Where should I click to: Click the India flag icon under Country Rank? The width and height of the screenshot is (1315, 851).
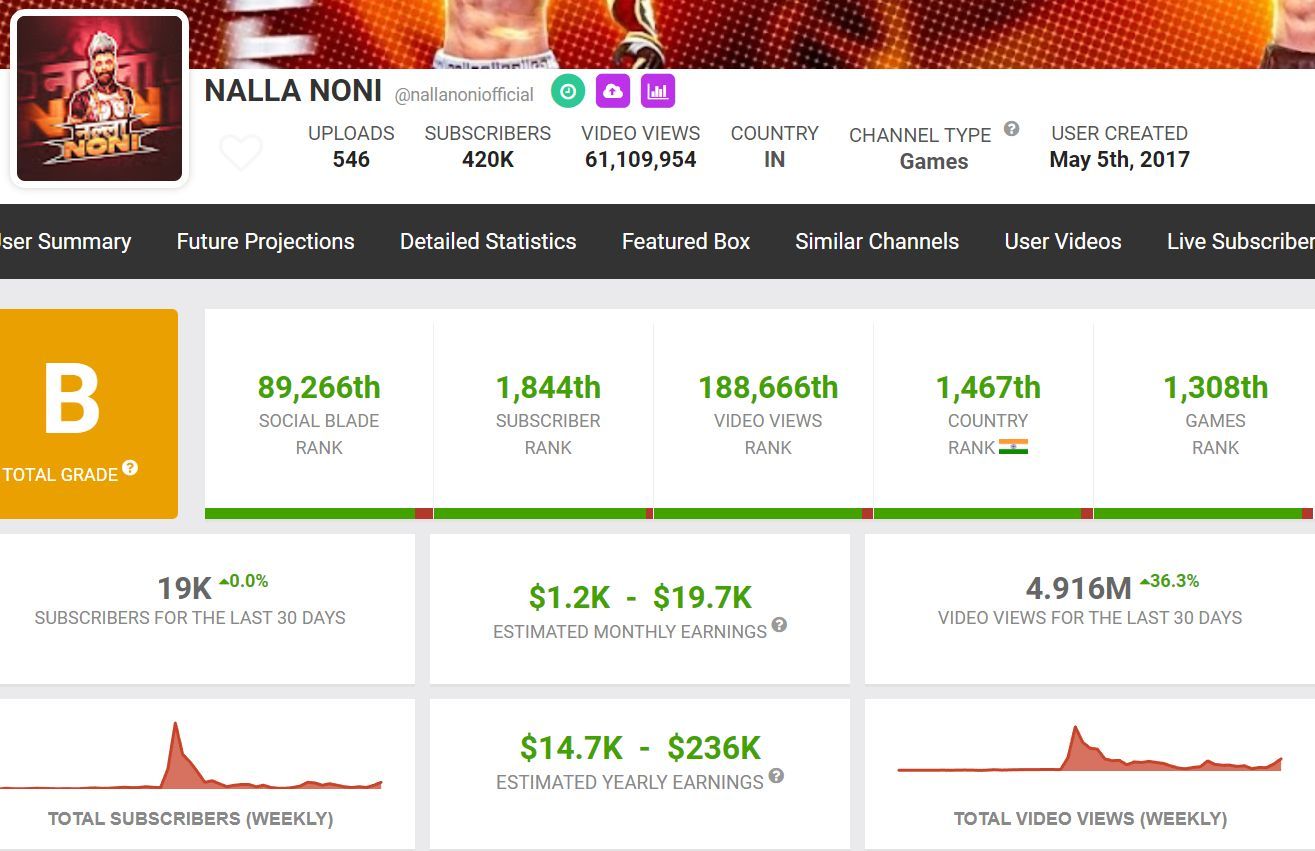click(x=1013, y=447)
